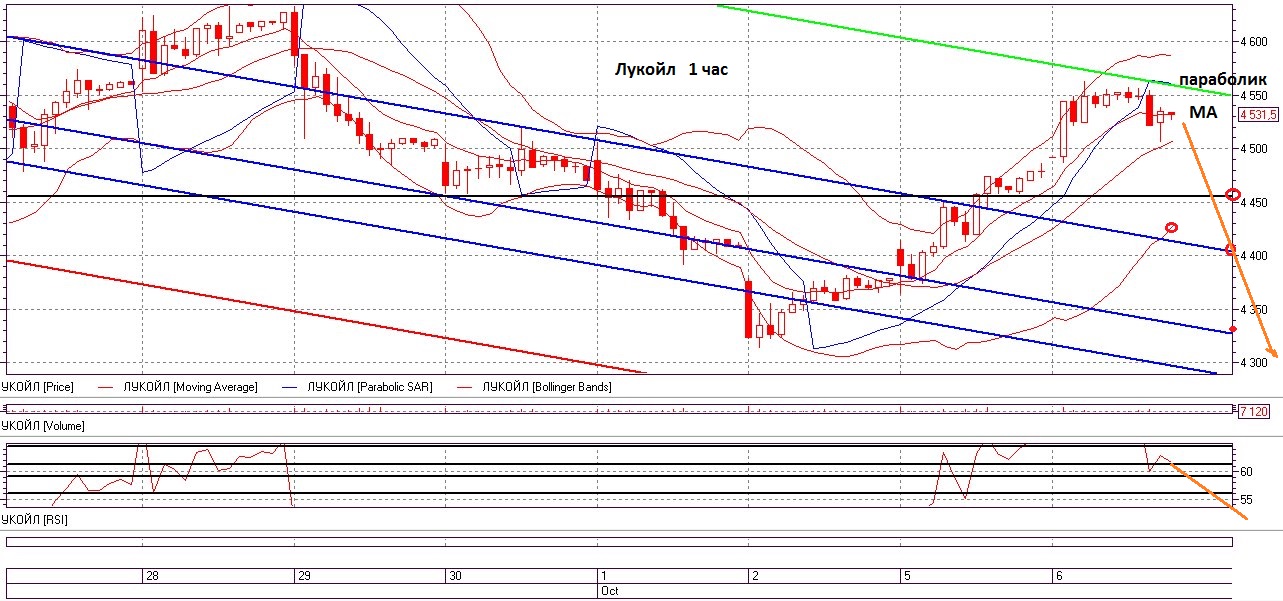This screenshot has width=1283, height=601.
Task: Select the ЛУКОЙЛ [Parabolic SAR] legend entry
Action: click(370, 386)
